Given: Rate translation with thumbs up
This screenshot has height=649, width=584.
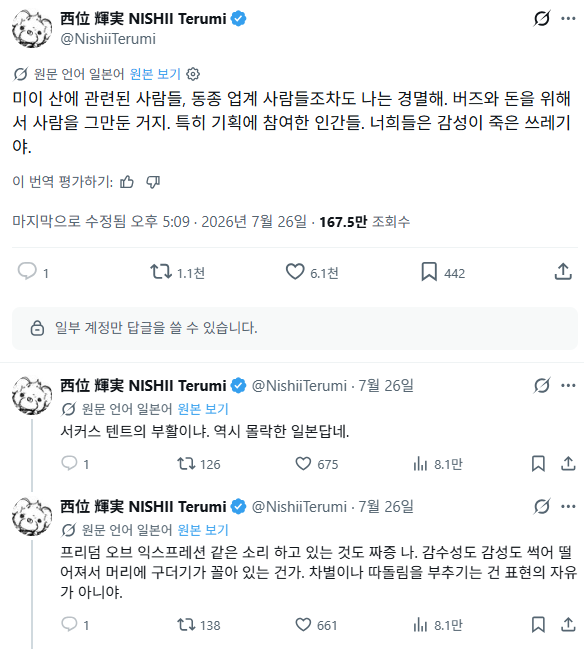Looking at the screenshot, I should (x=127, y=182).
